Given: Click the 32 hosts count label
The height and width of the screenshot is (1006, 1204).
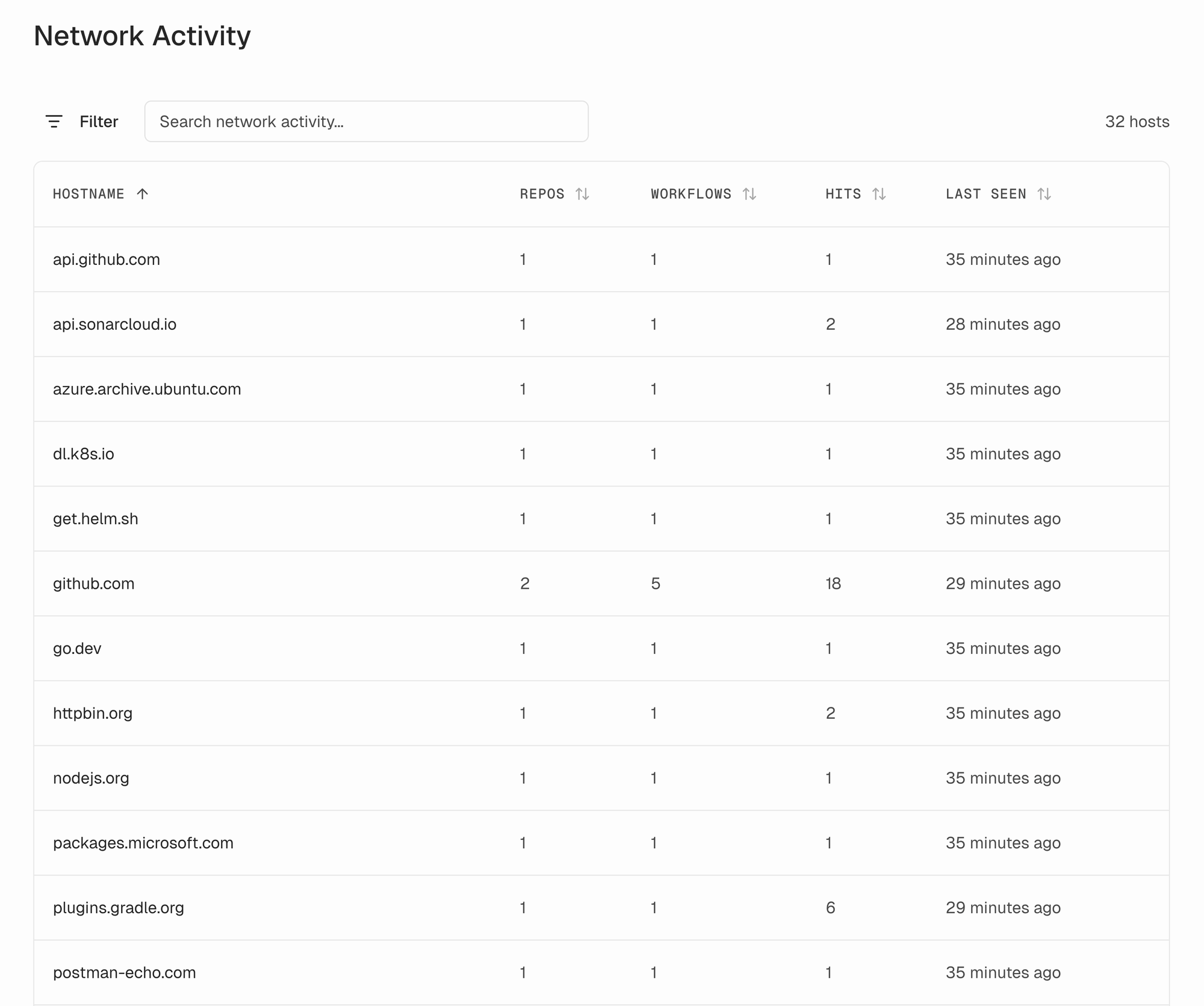Looking at the screenshot, I should tap(1137, 122).
